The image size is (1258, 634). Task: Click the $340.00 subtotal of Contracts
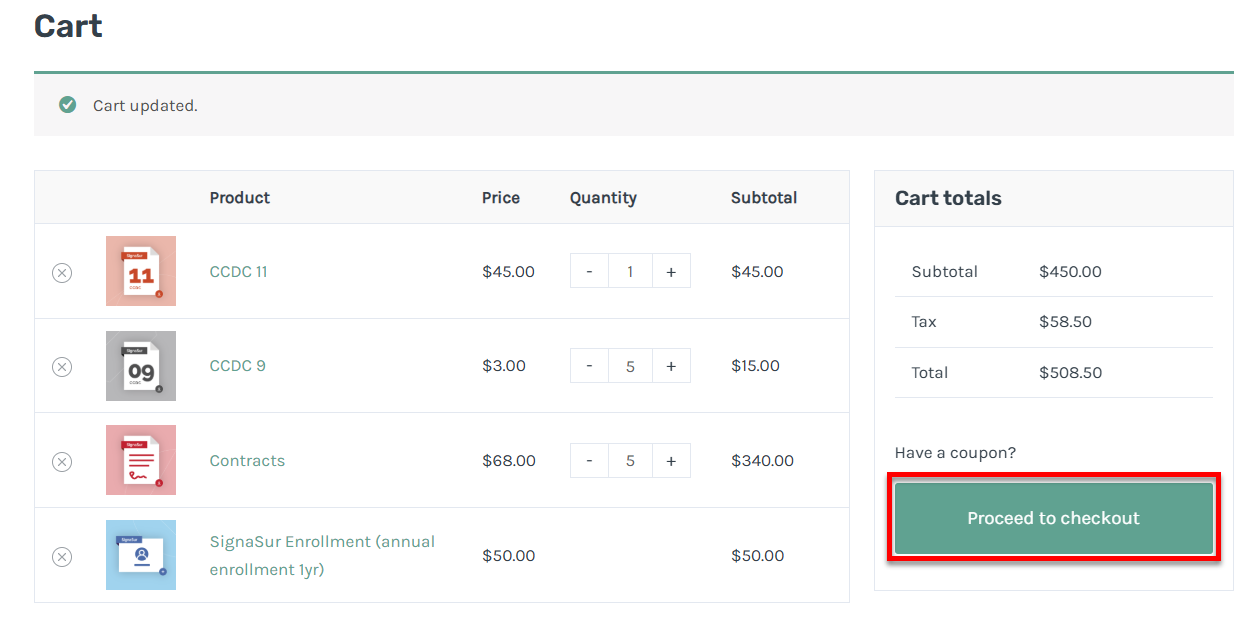(x=762, y=461)
